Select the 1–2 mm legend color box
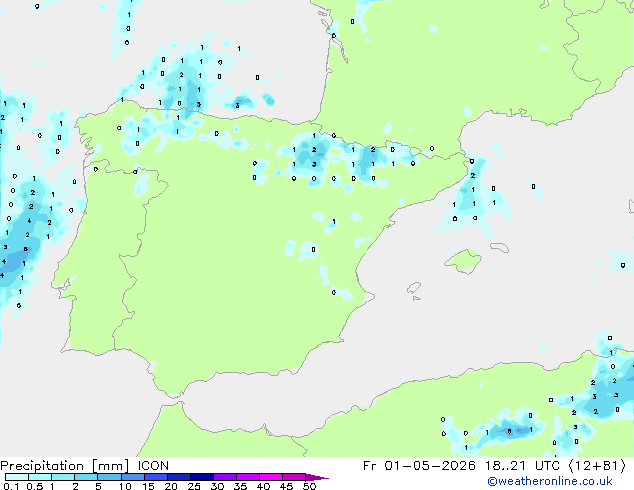Image resolution: width=634 pixels, height=490 pixels. (63, 477)
